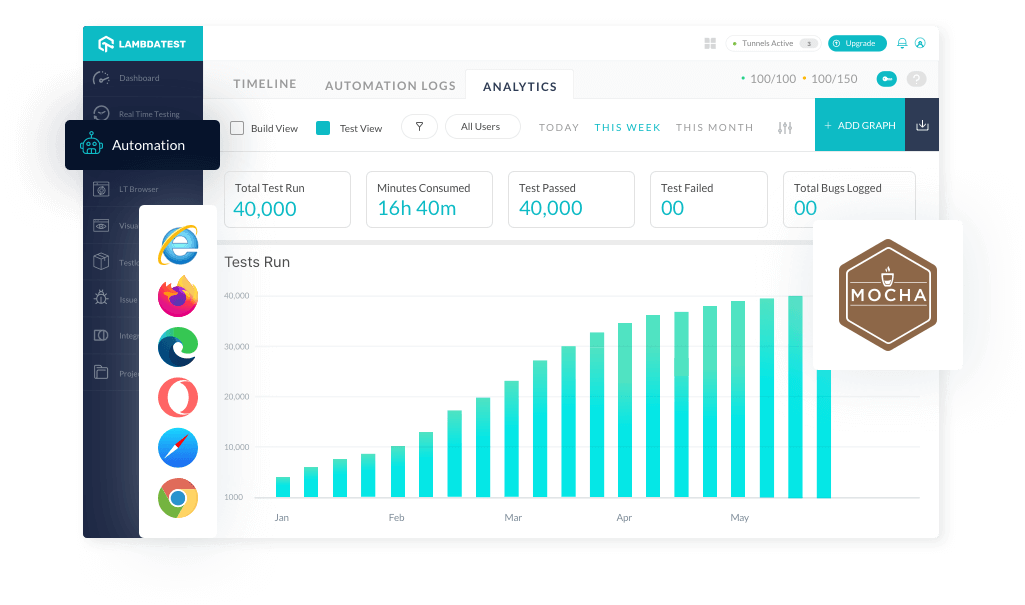
Task: Open the All Users dropdown
Action: [482, 126]
